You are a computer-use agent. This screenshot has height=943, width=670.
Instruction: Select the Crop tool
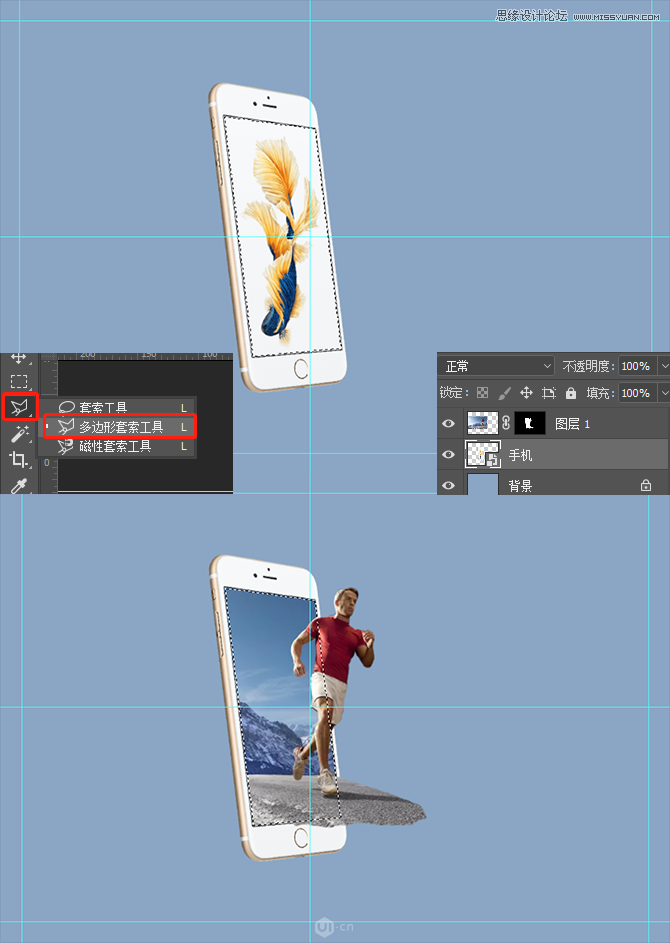pos(19,459)
